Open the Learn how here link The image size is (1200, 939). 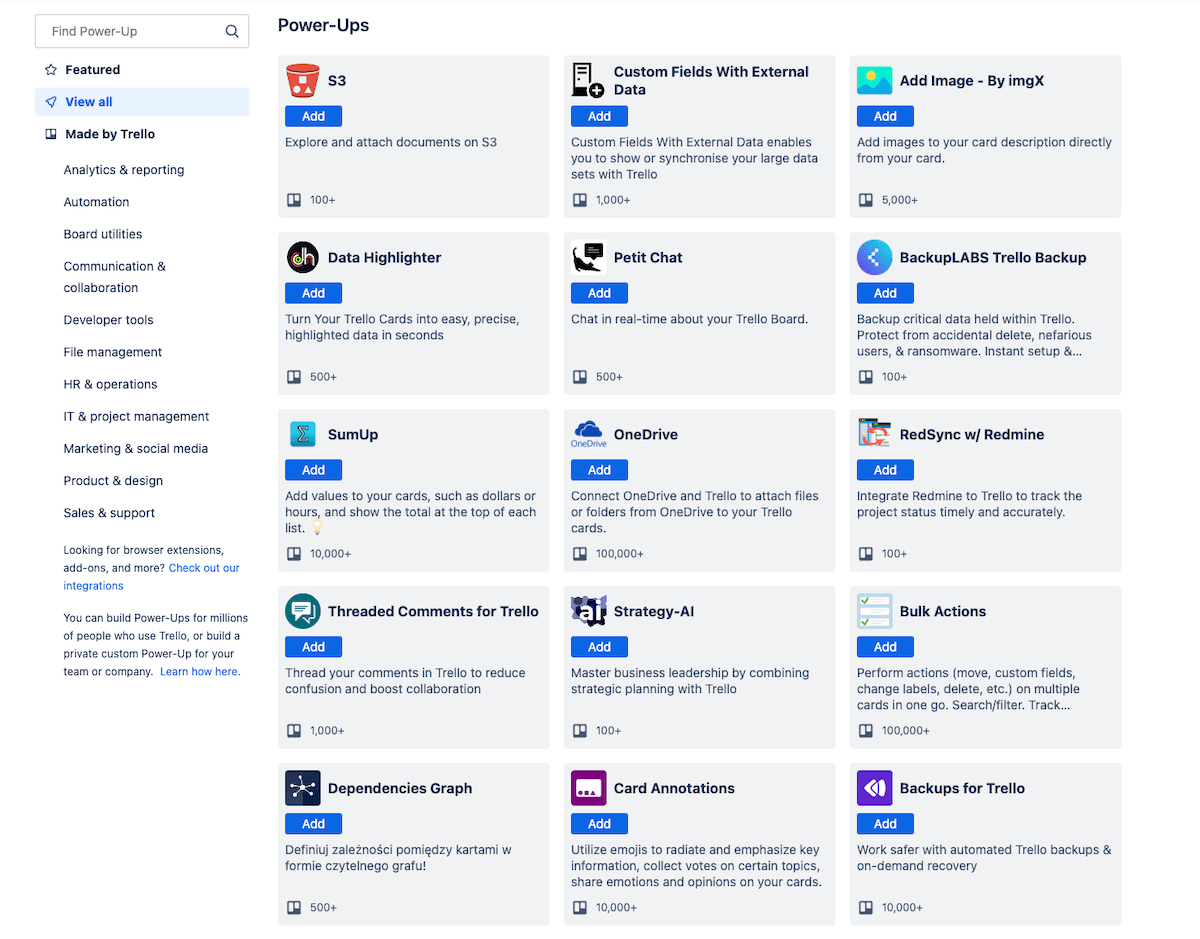[198, 671]
